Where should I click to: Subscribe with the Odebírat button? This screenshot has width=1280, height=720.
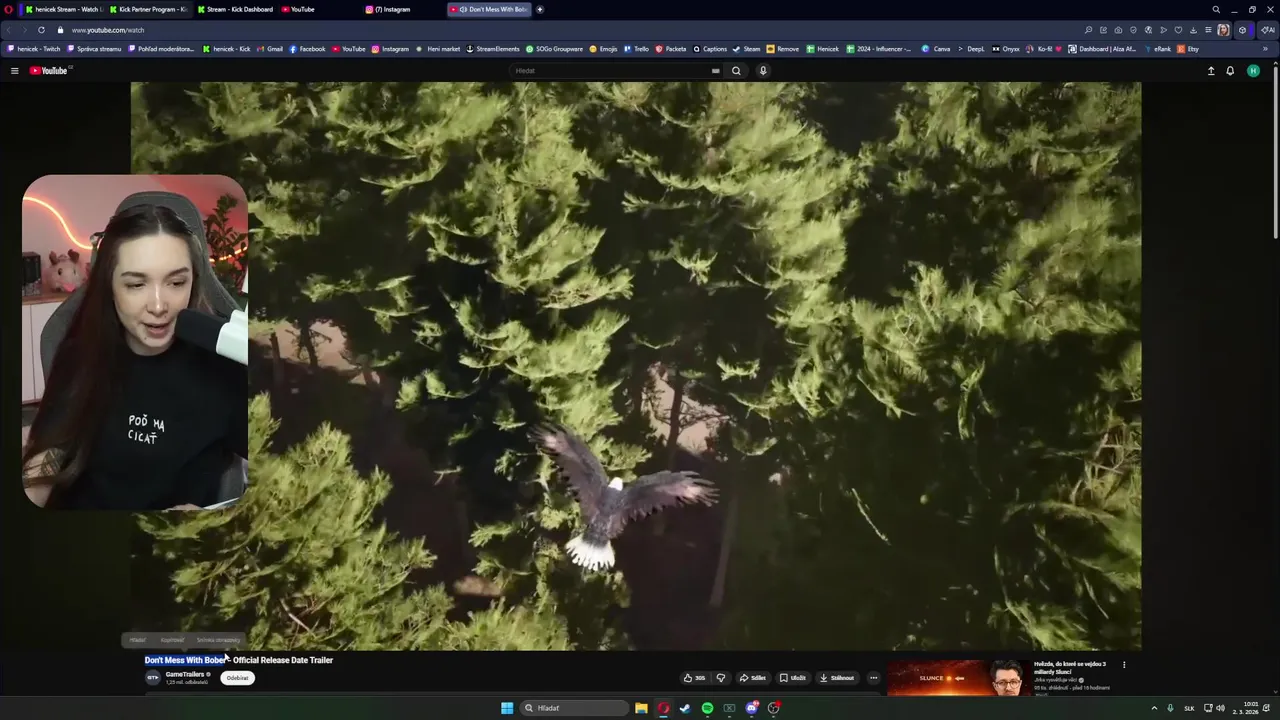coord(237,678)
